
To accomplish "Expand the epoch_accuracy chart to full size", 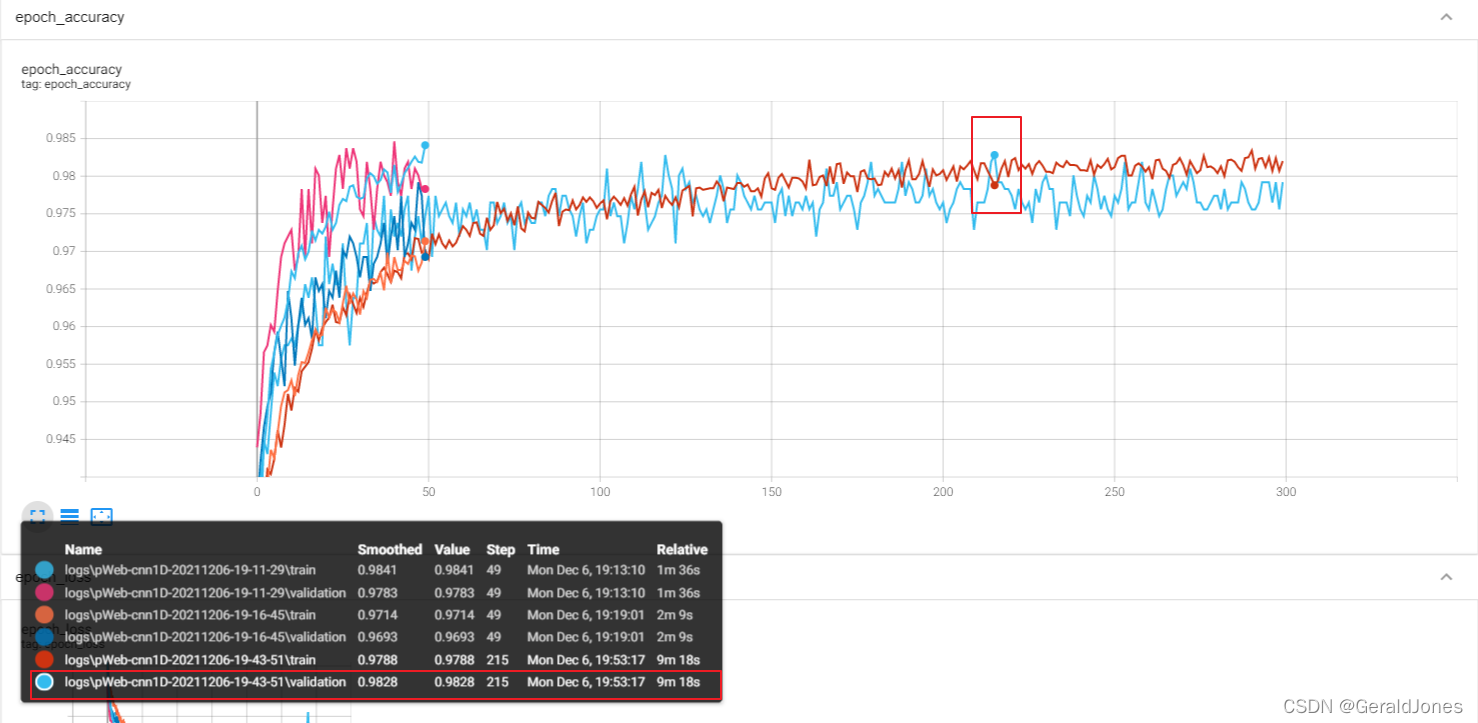I will click(x=37, y=517).
